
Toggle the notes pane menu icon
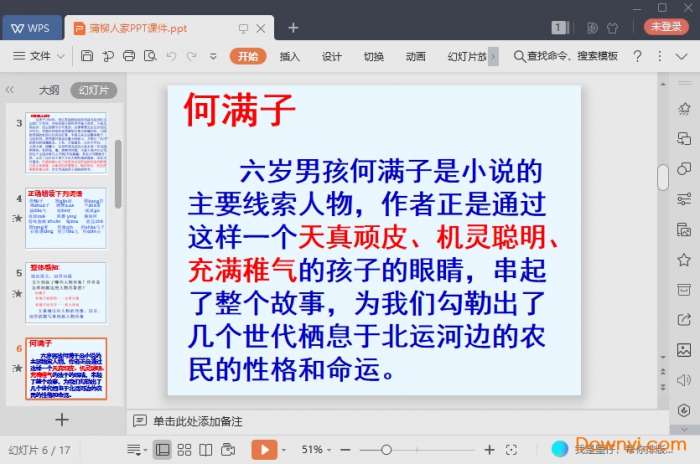pos(135,450)
